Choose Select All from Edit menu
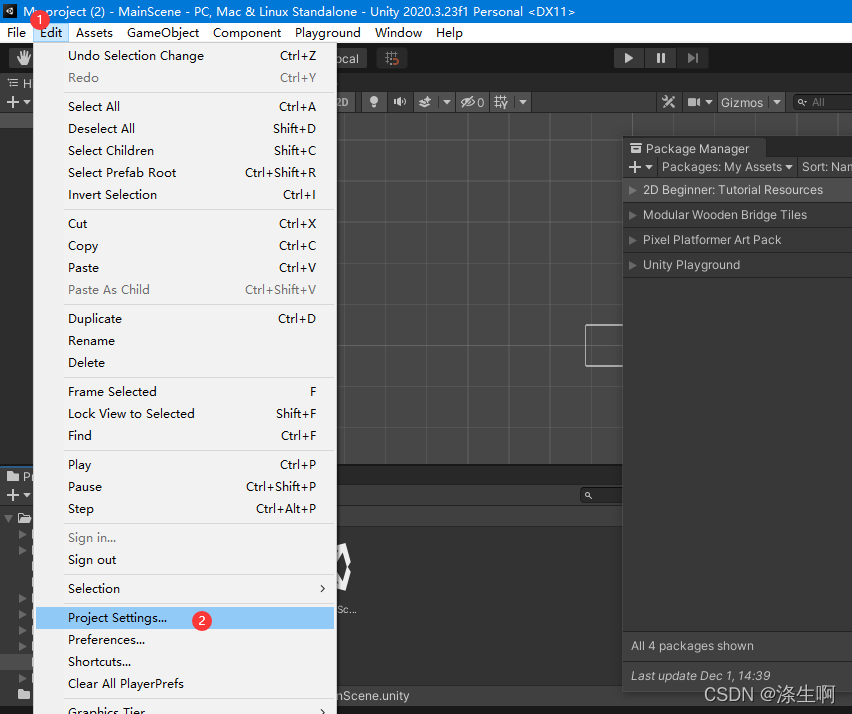The height and width of the screenshot is (714, 852). point(185,107)
